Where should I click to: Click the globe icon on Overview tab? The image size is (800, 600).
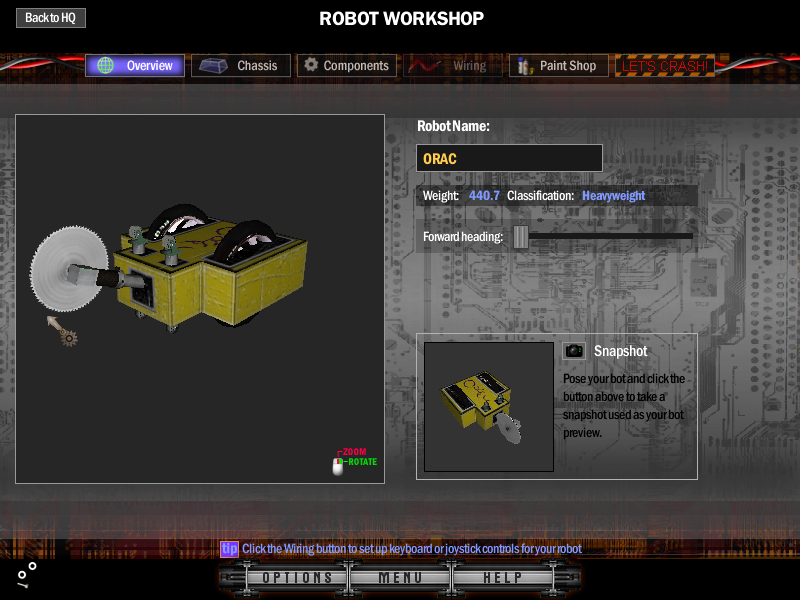[x=106, y=65]
